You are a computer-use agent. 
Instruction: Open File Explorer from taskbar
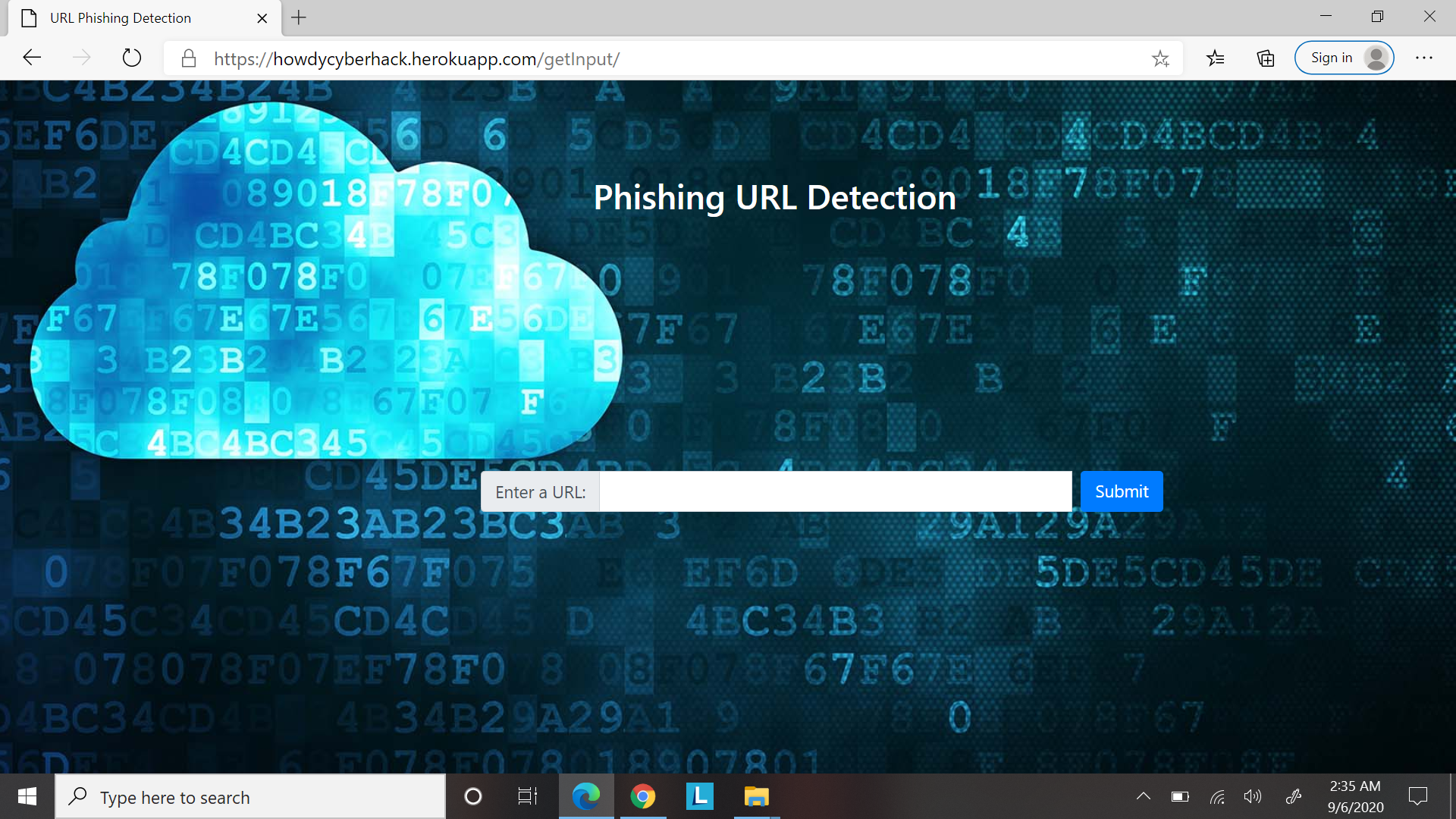click(x=756, y=796)
